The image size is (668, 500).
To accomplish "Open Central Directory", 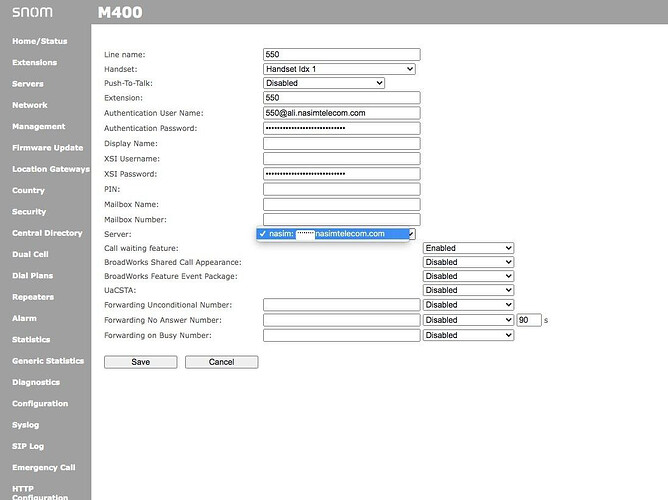I will click(x=47, y=233).
